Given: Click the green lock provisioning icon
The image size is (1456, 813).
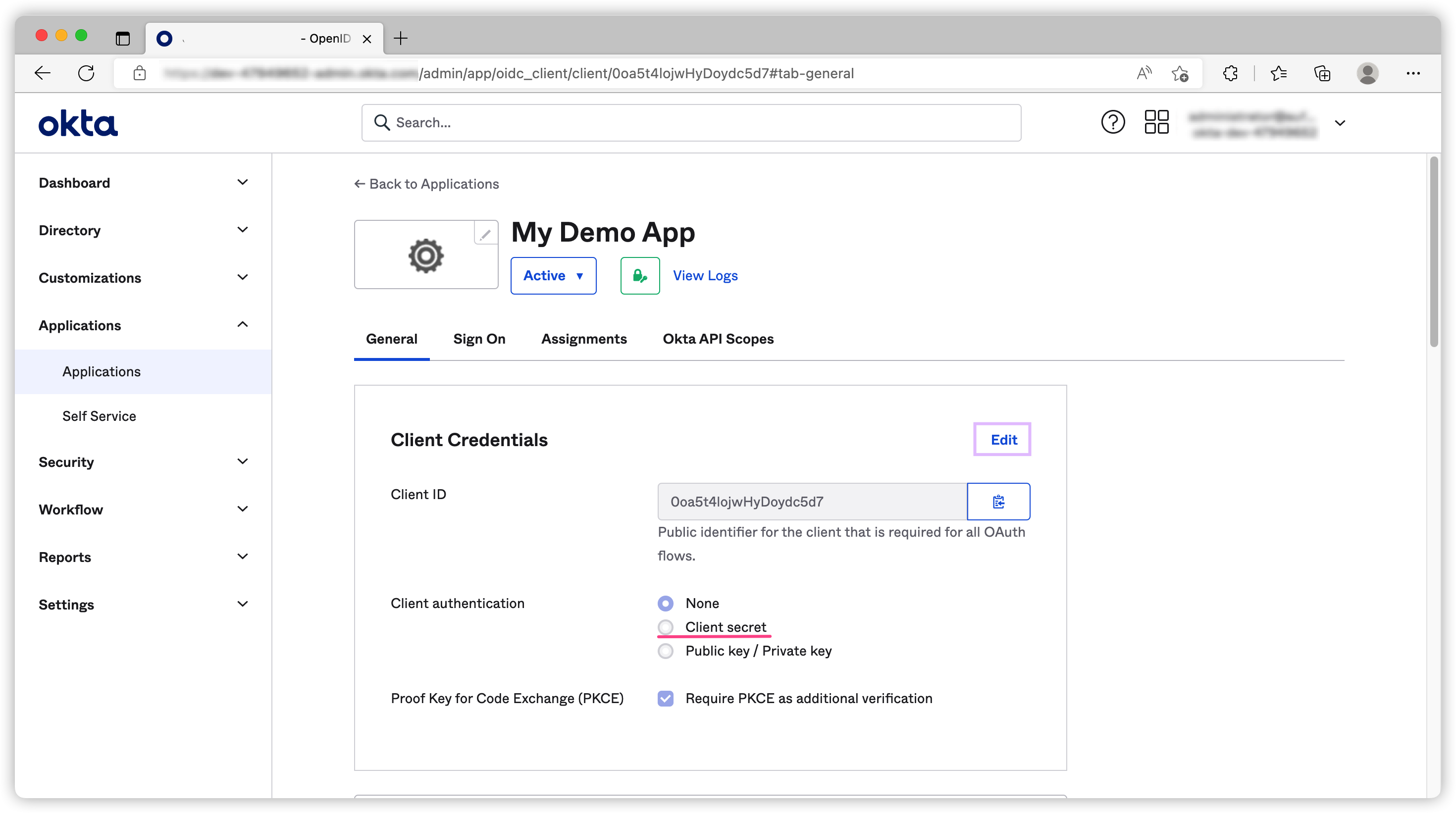Looking at the screenshot, I should [640, 276].
